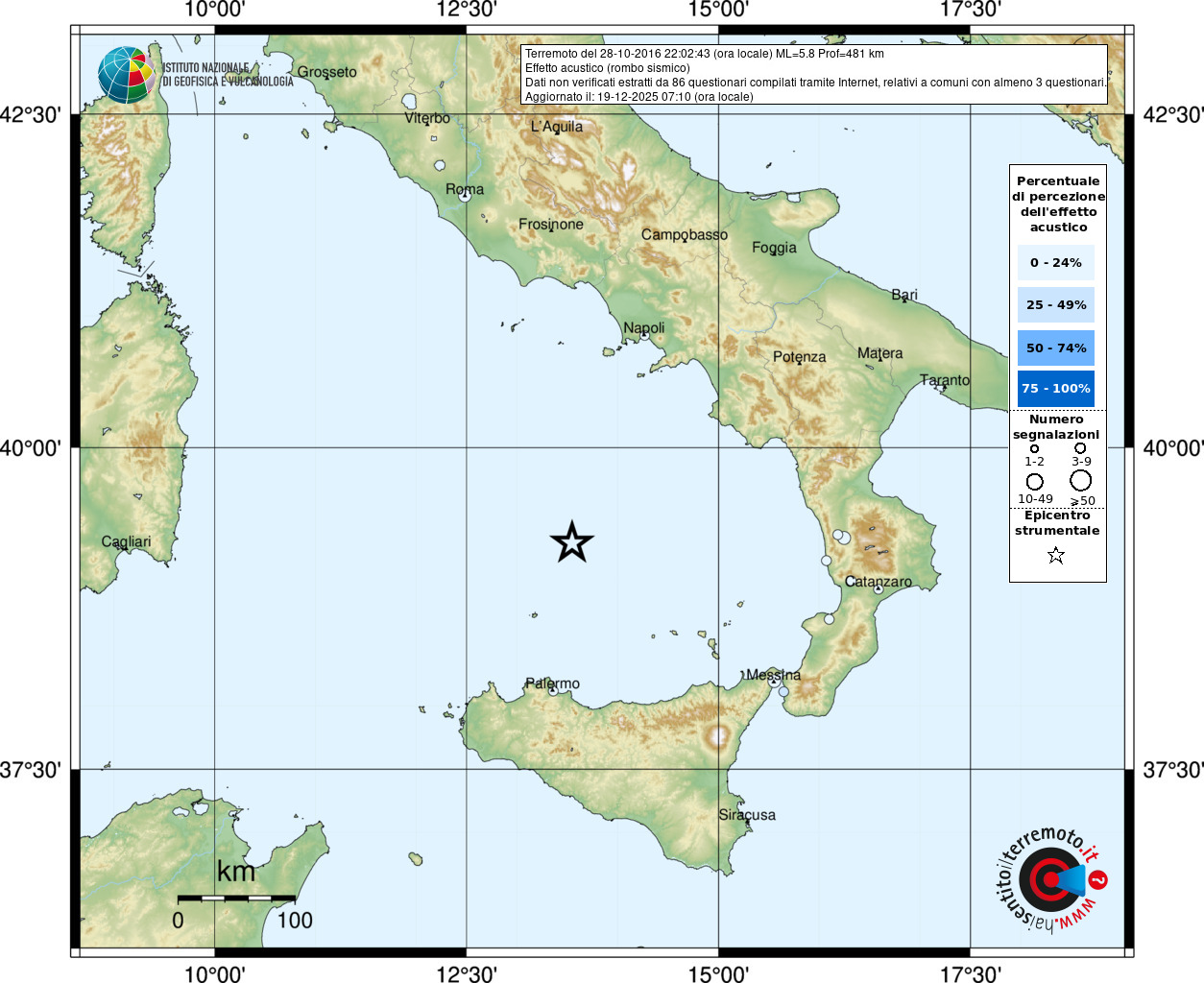Select the 50 - 74% legend swatch
1204x983 pixels.
1055,348
